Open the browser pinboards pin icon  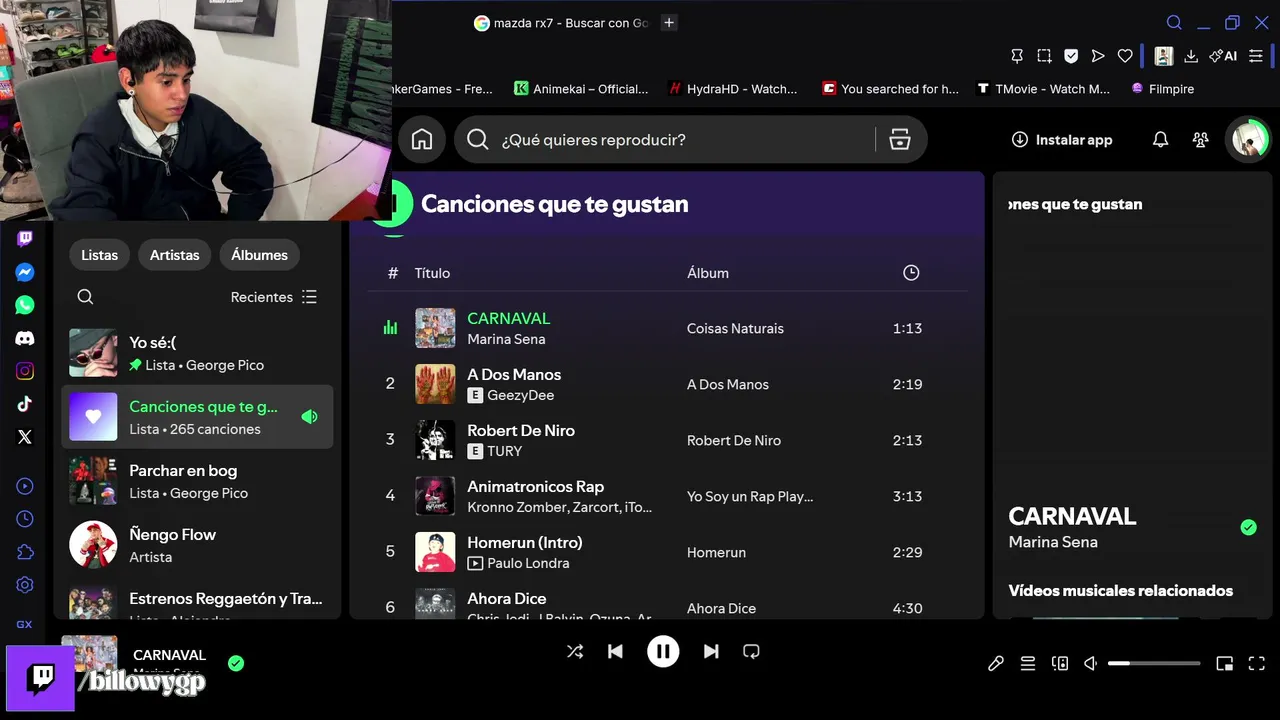point(1017,56)
